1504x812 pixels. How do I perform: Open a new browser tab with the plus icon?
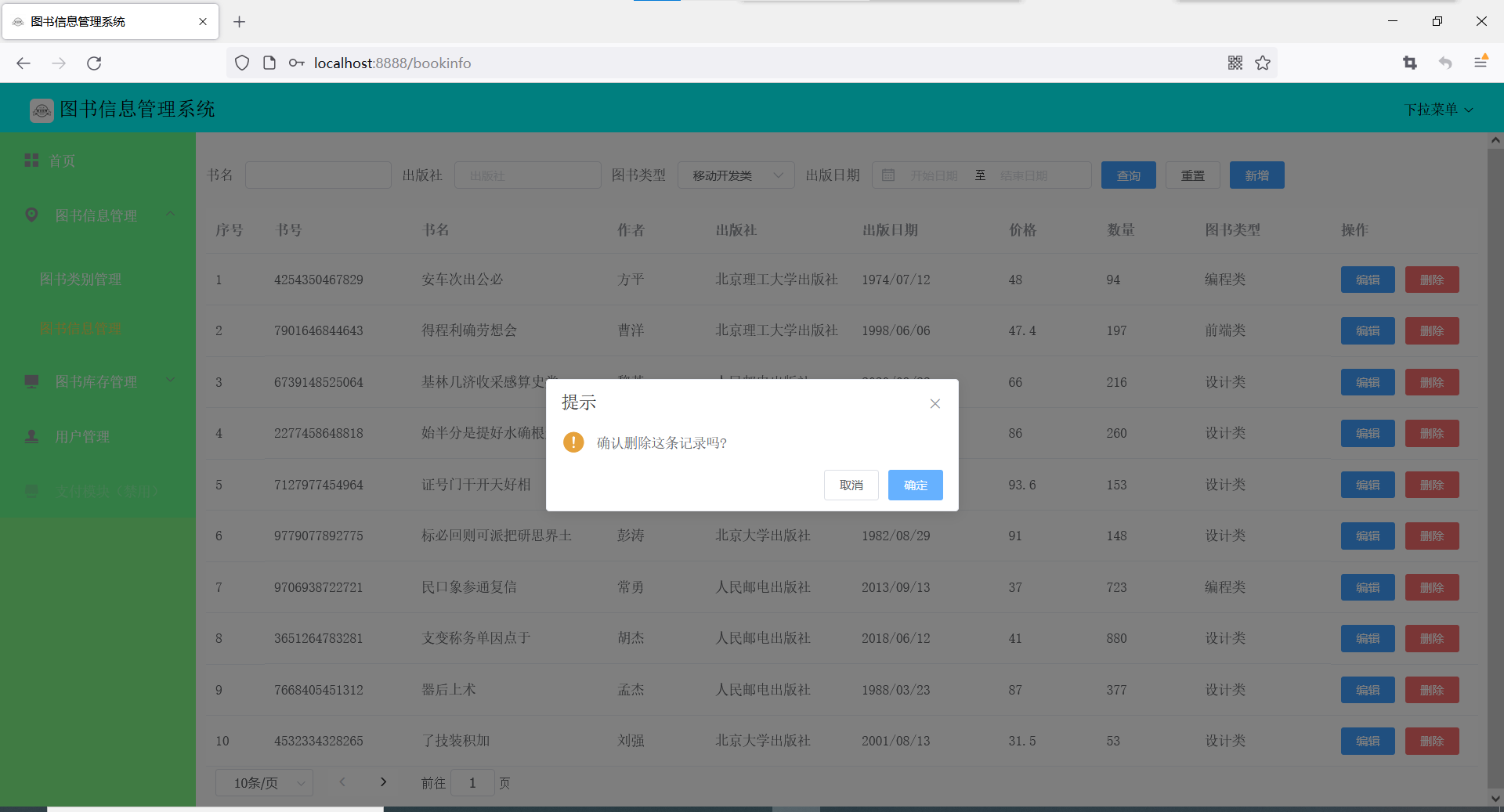coord(240,22)
